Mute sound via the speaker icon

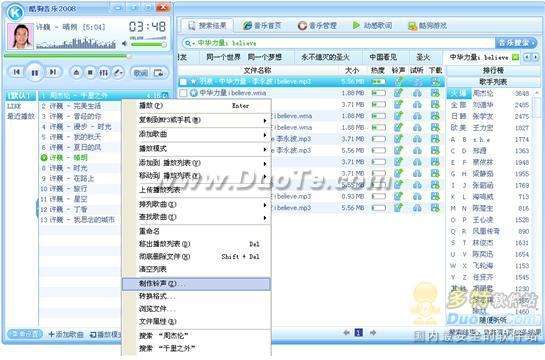[x=124, y=43]
